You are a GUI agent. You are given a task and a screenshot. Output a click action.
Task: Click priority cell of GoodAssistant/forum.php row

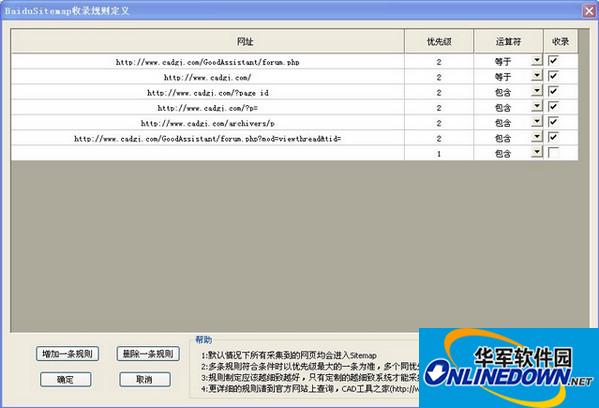439,62
